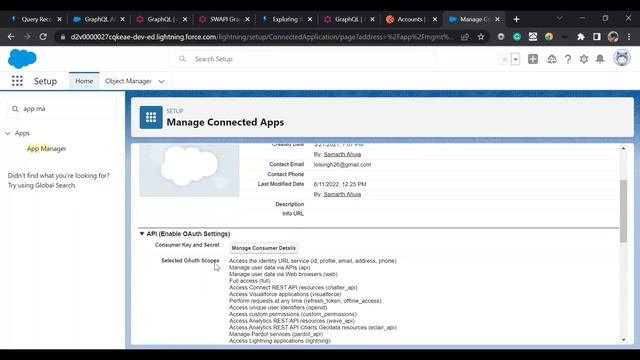The image size is (640, 360).
Task: Go forward in browser
Action: (x=27, y=37)
